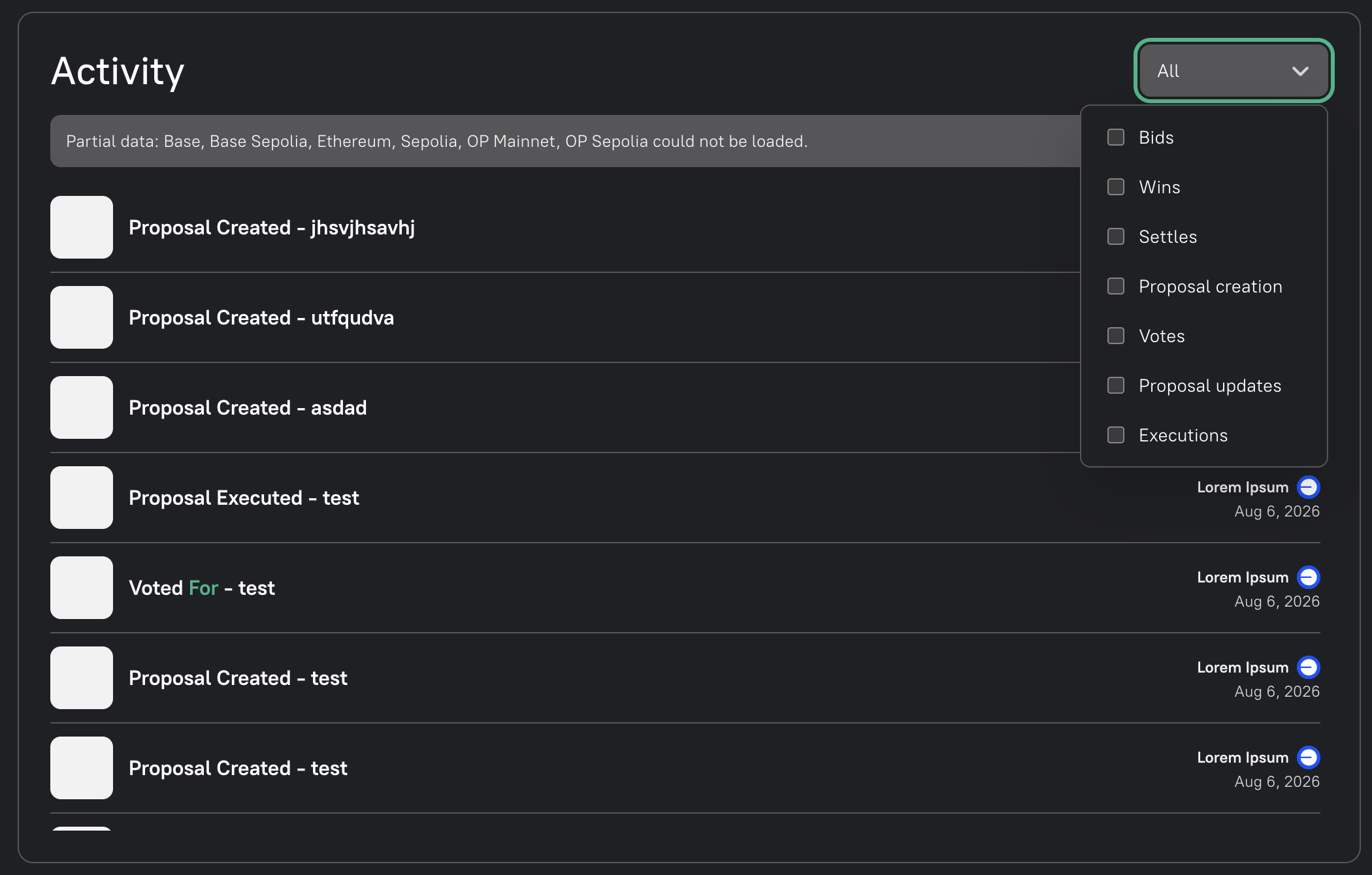Screen dimensions: 1372x875
Task: Open the All activity filter dropdown
Action: pyautogui.click(x=1233, y=71)
